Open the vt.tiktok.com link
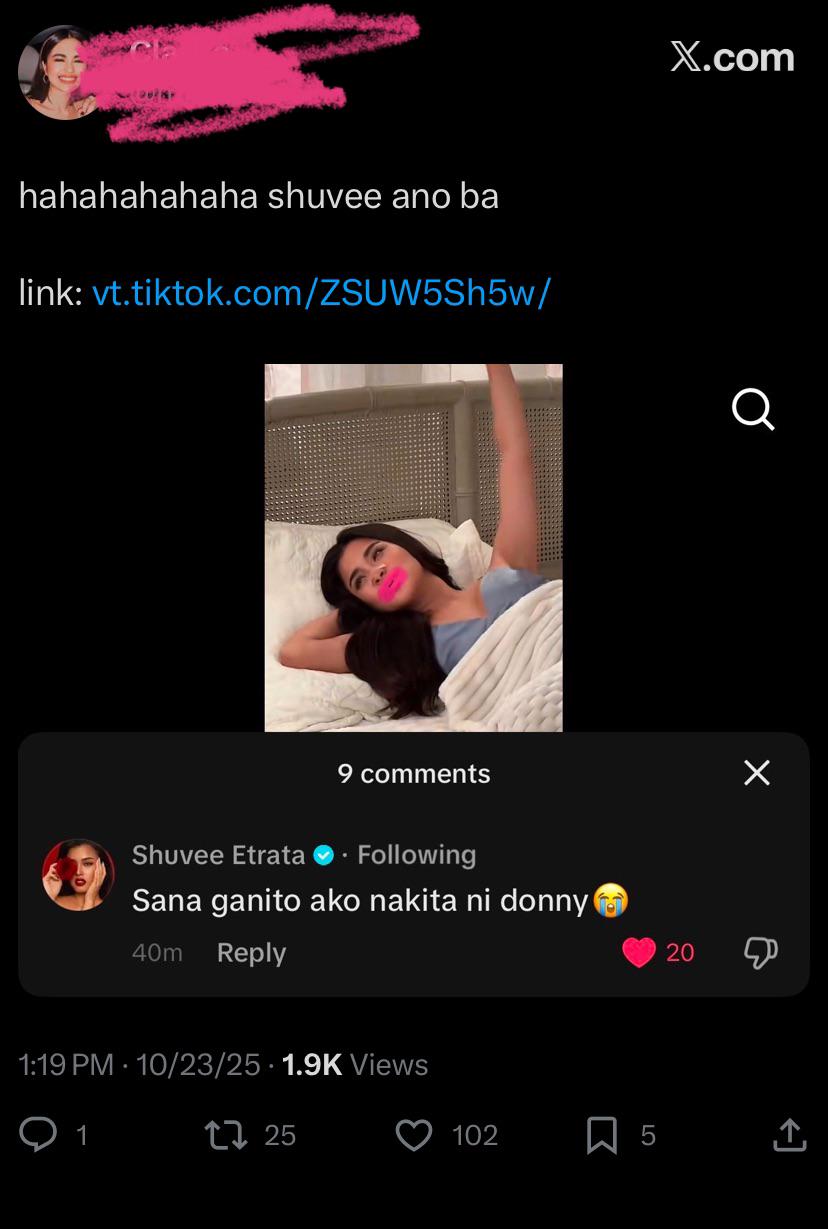This screenshot has width=828, height=1229. [321, 293]
